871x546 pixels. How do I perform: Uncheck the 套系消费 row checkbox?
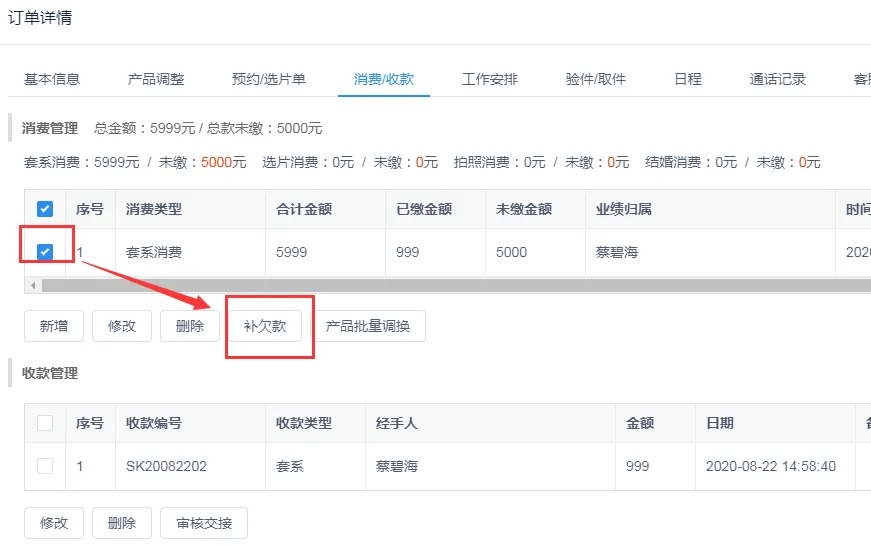click(x=45, y=252)
